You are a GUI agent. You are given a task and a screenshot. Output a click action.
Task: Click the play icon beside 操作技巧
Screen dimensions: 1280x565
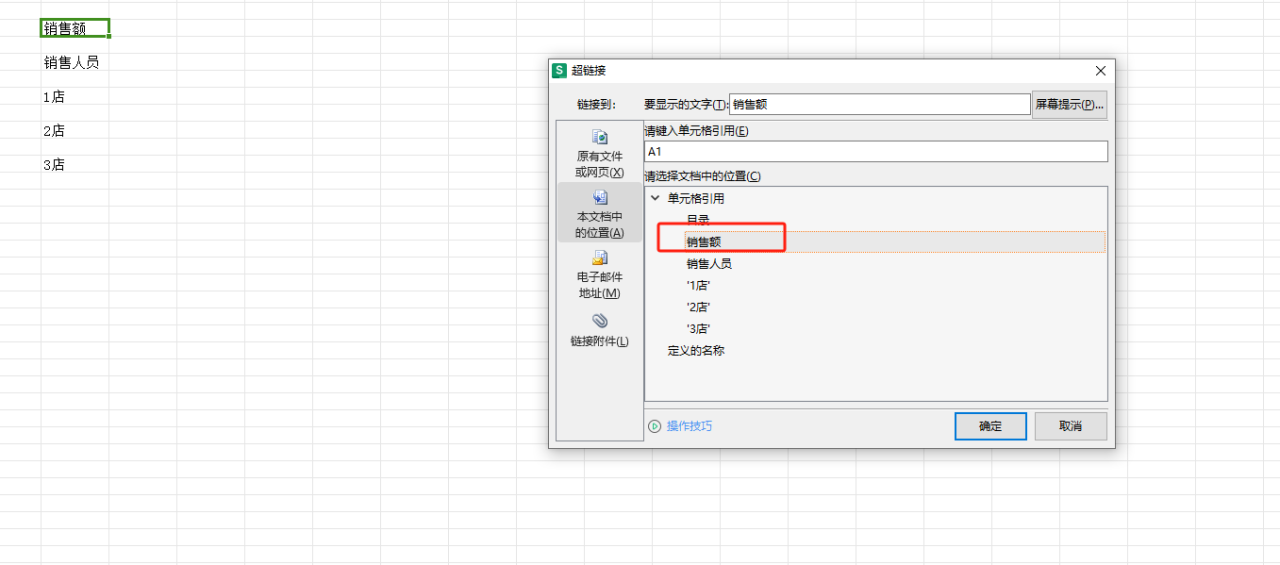coord(655,426)
